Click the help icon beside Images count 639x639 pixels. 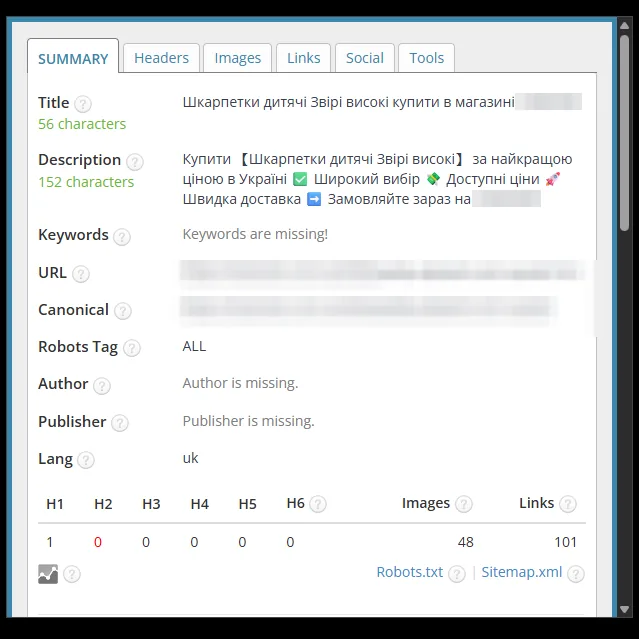(464, 504)
